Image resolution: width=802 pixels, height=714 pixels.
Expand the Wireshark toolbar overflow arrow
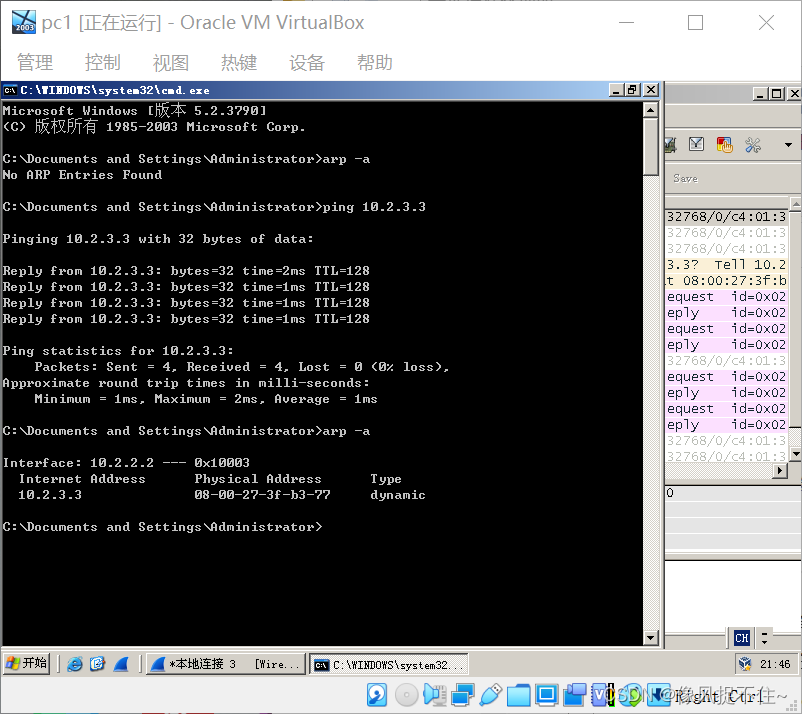tap(788, 145)
